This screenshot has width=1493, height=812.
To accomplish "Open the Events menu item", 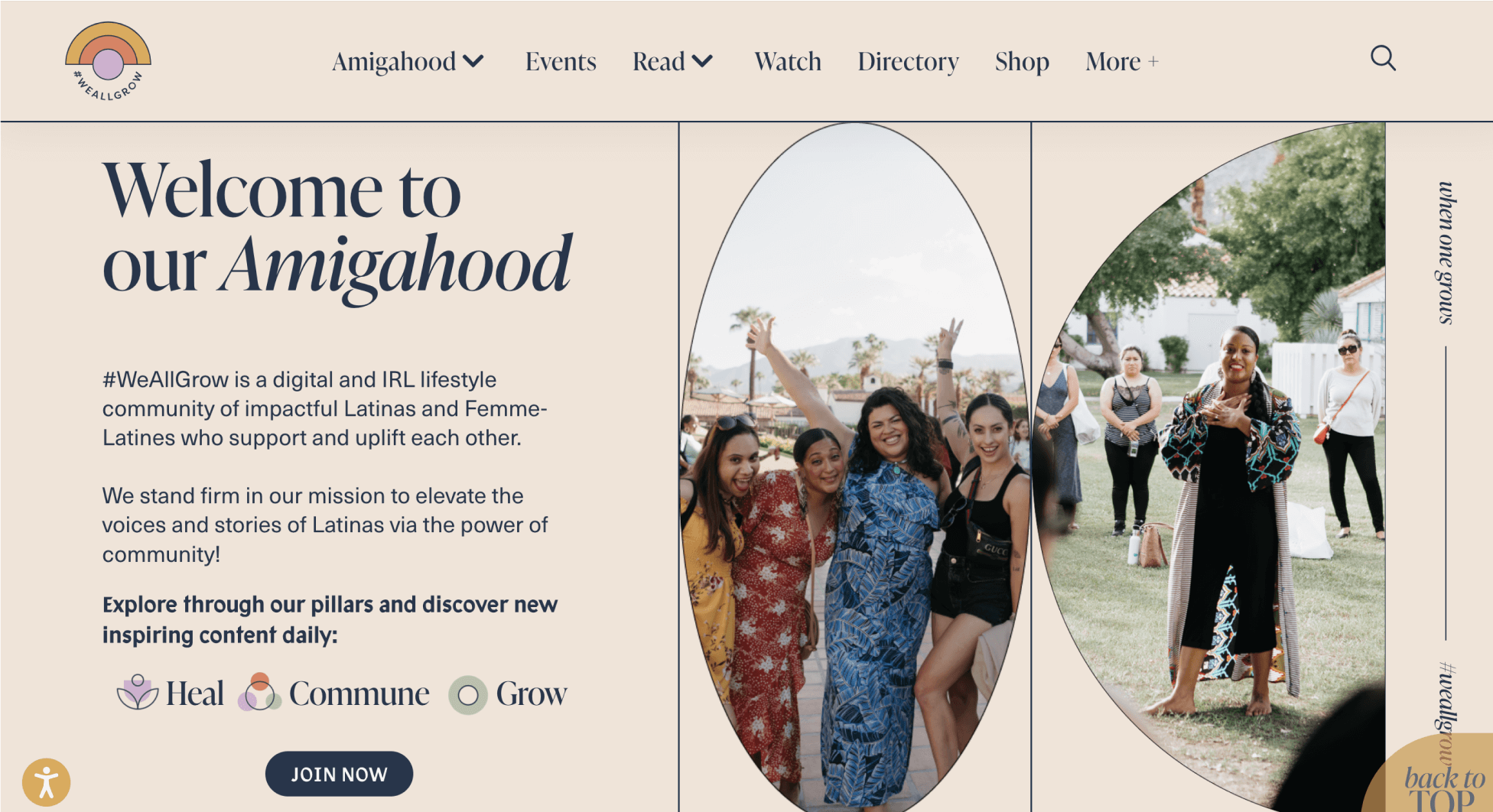I will click(x=561, y=61).
